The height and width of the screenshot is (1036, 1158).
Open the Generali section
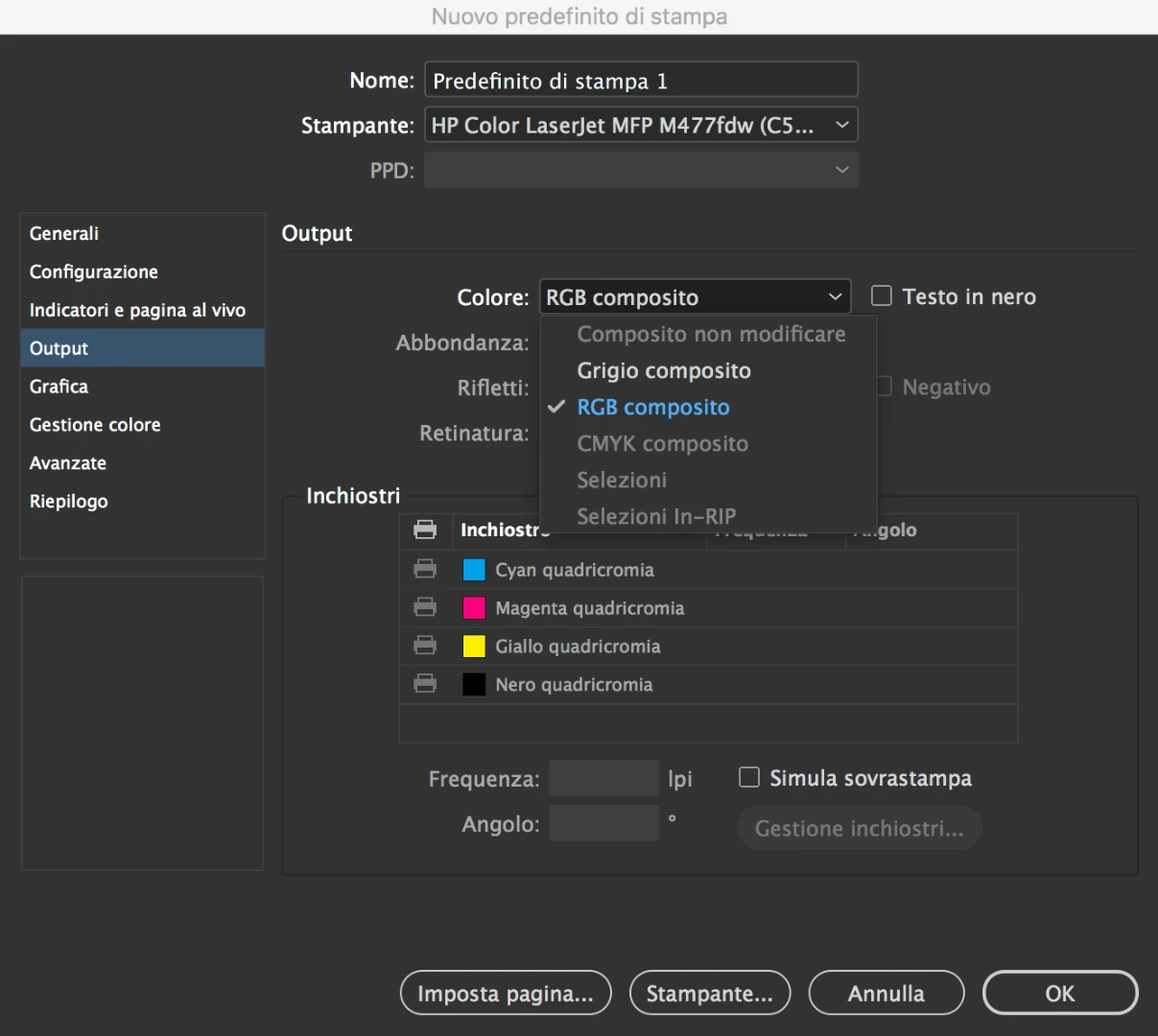[142, 233]
